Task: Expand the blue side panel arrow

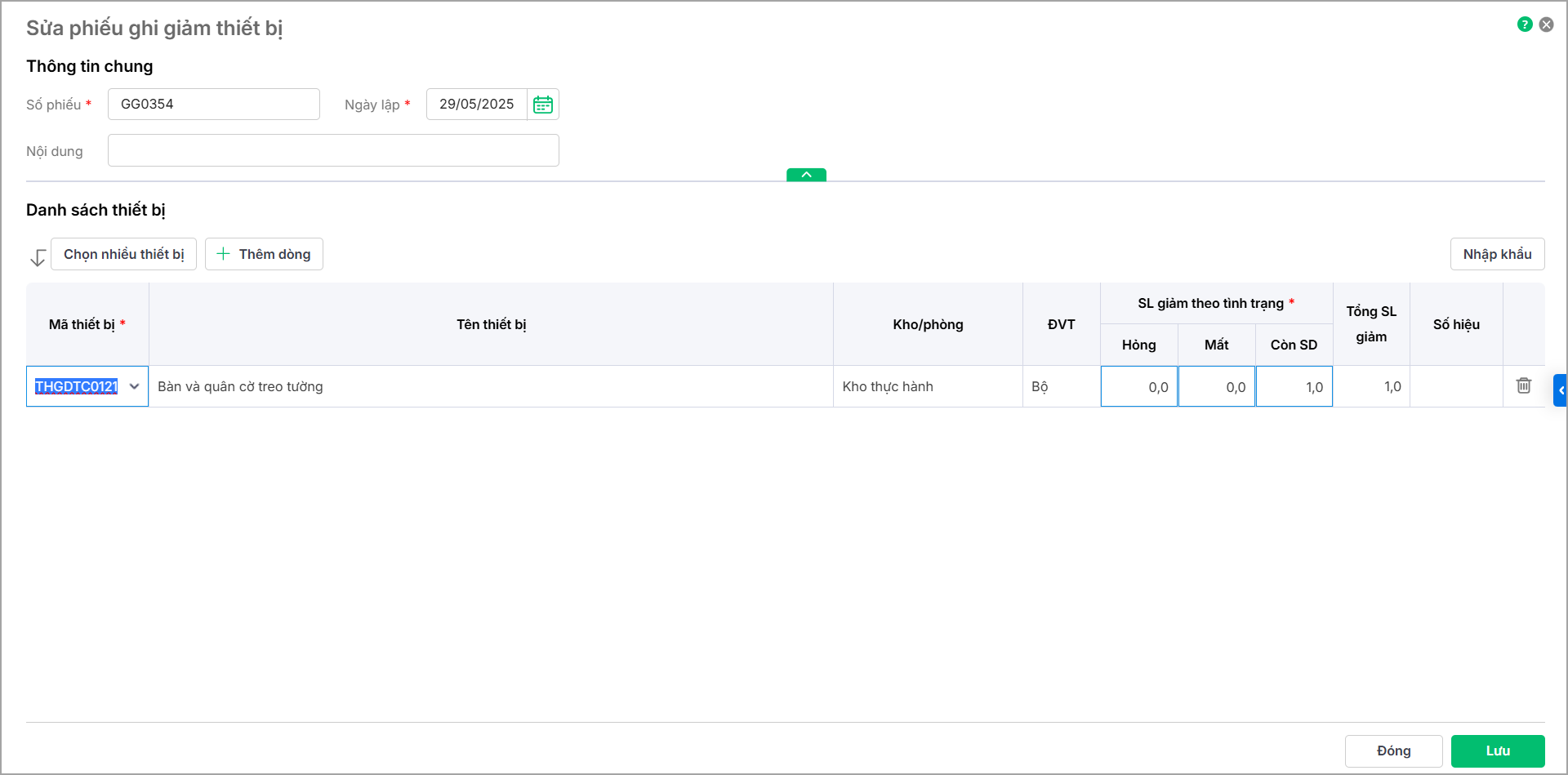Action: coord(1561,390)
